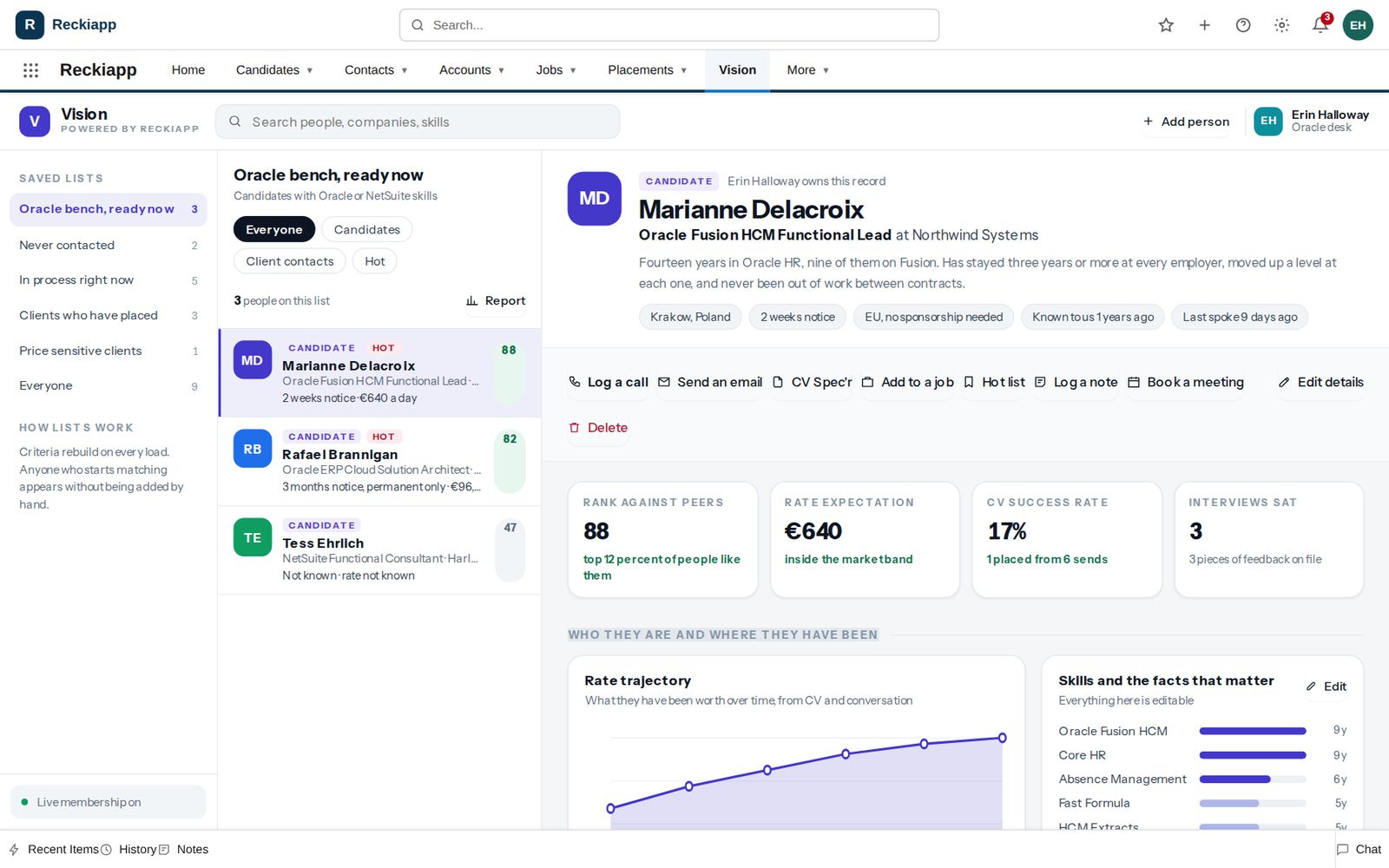Open Never contacted saved list
This screenshot has height=868, width=1389.
[109, 245]
